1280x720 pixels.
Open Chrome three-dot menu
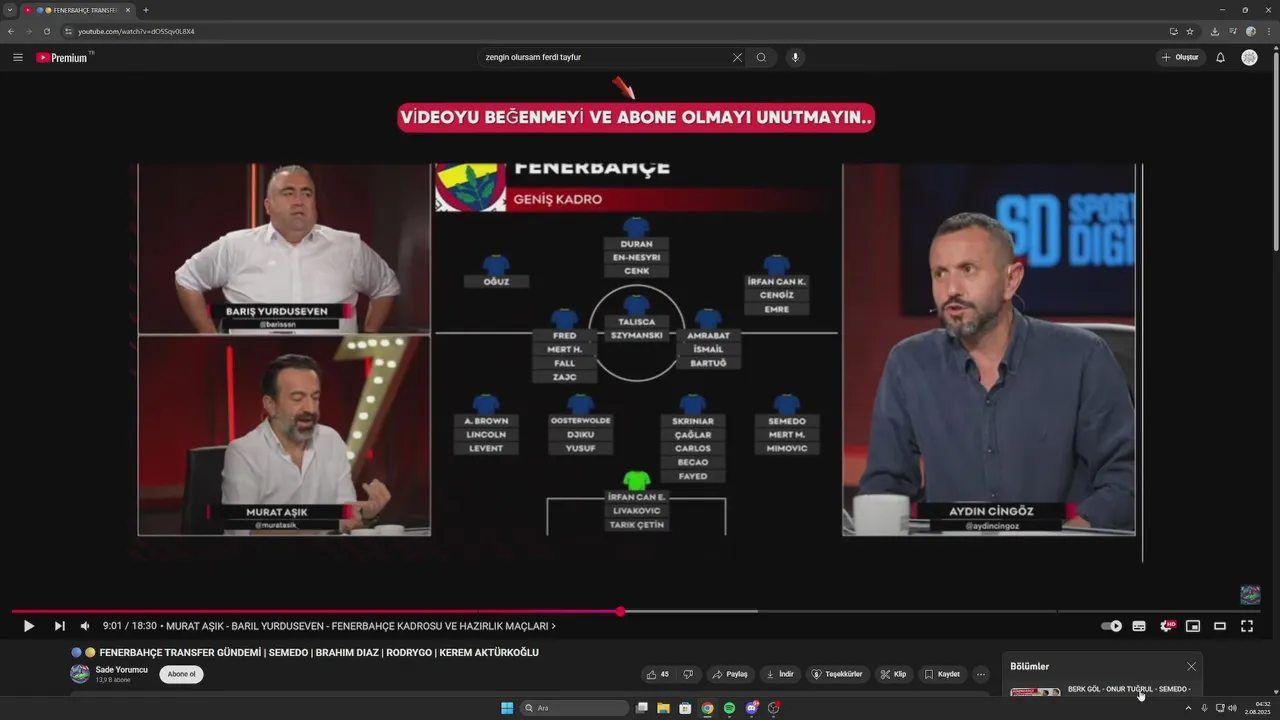1268,31
